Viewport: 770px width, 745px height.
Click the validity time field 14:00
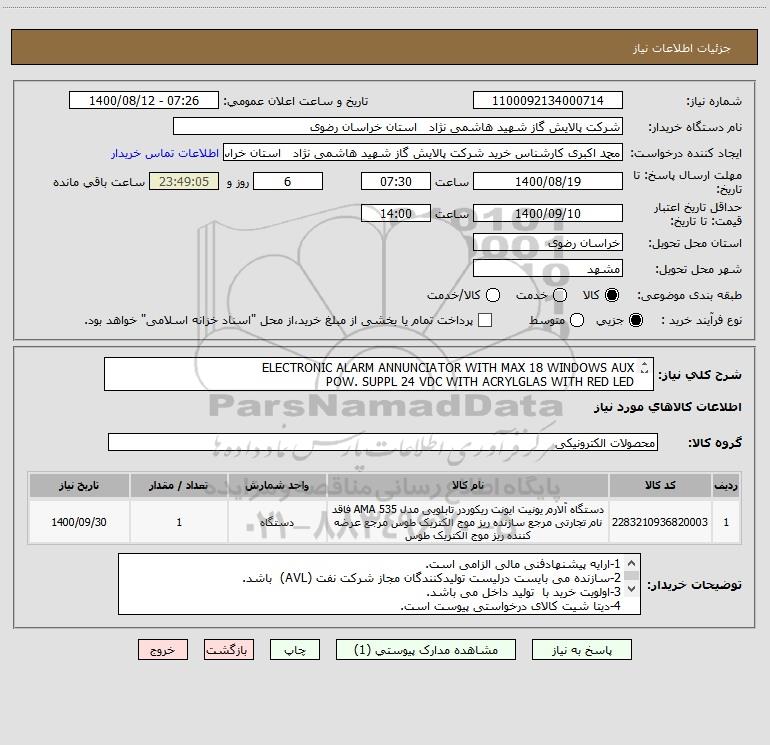click(x=396, y=213)
